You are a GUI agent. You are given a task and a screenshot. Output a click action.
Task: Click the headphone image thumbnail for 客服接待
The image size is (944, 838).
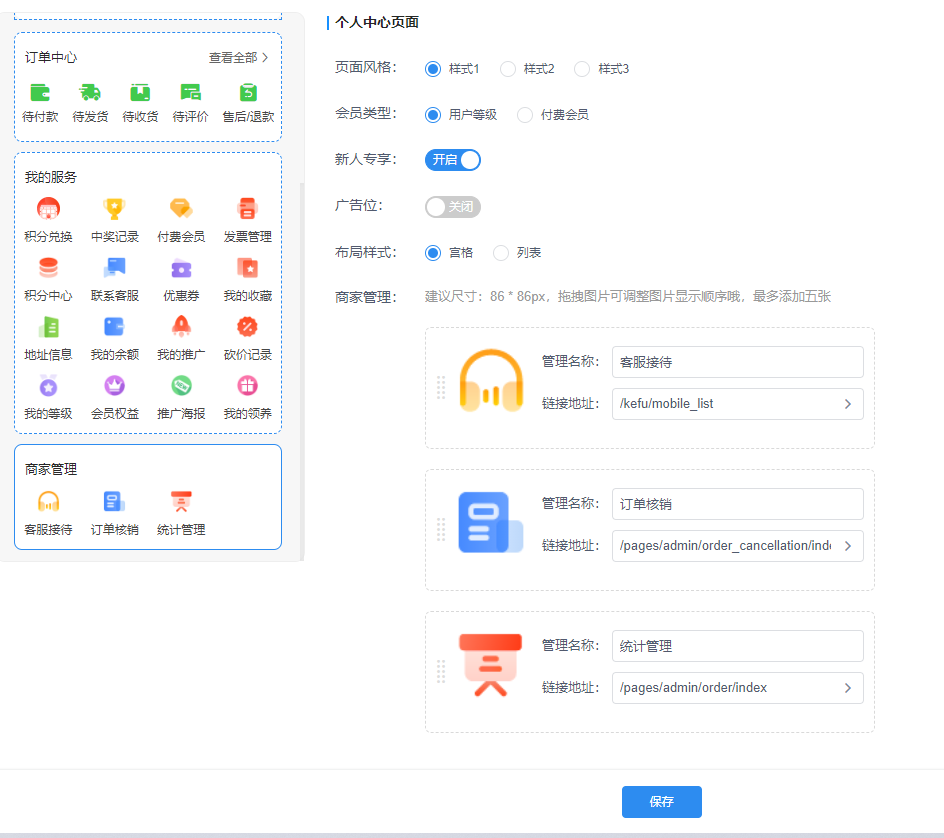point(491,380)
